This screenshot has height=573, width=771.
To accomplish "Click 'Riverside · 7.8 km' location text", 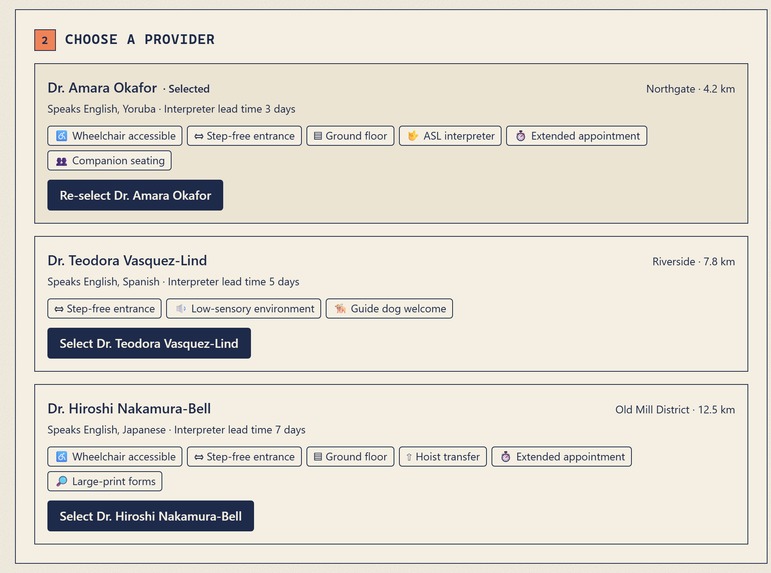I will [x=693, y=261].
